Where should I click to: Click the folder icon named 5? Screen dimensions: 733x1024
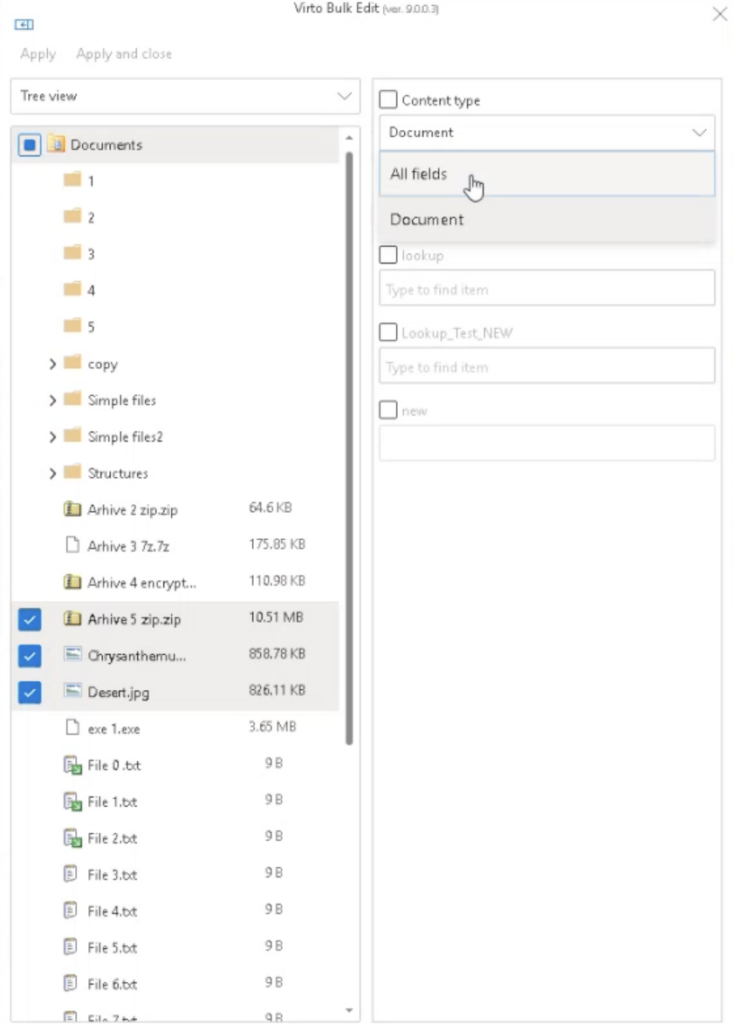72,325
